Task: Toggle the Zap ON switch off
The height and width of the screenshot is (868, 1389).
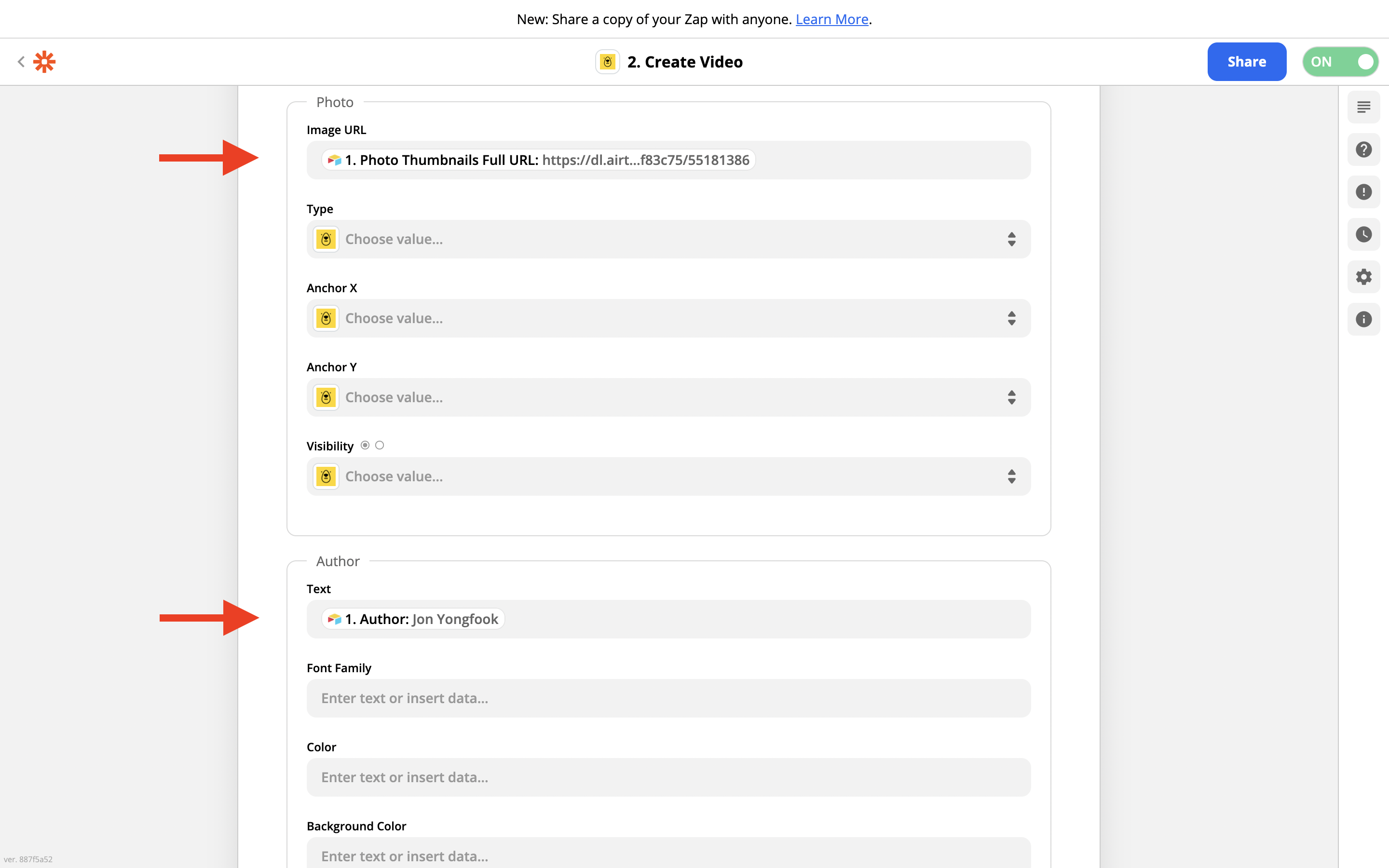Action: tap(1340, 61)
